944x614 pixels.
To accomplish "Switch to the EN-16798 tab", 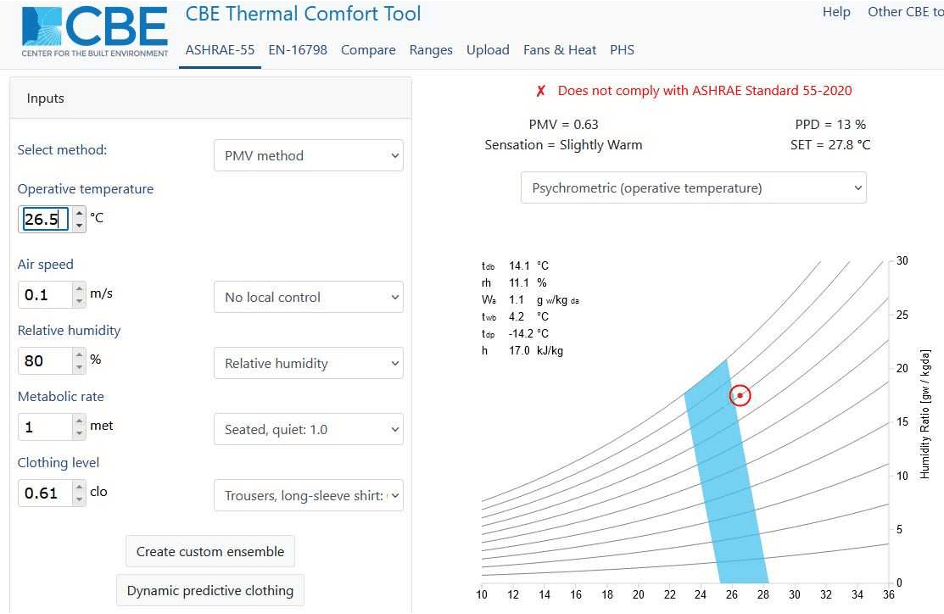I will (297, 50).
